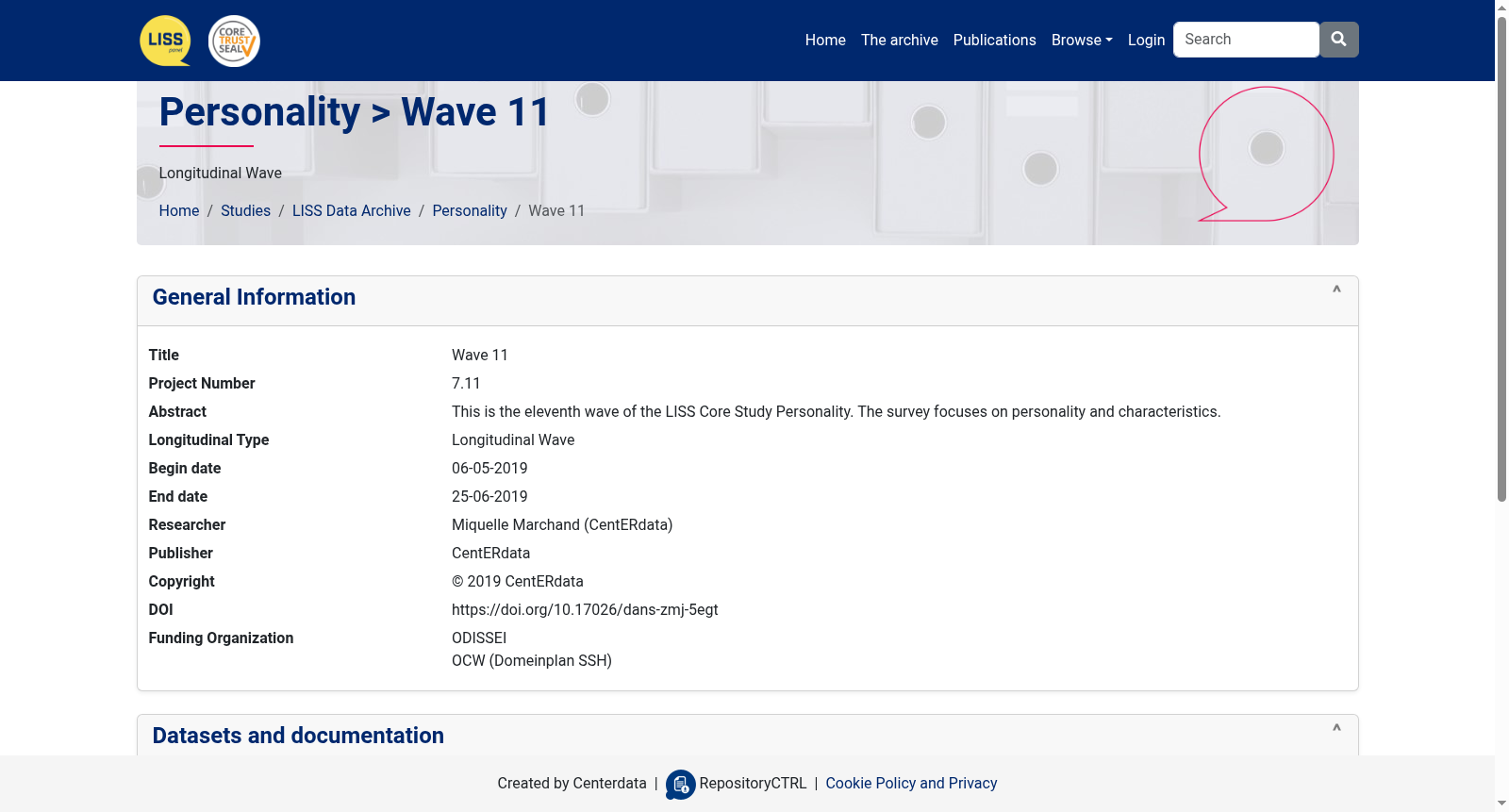Click the magnifier search button
Viewport: 1509px width, 812px height.
[1338, 40]
